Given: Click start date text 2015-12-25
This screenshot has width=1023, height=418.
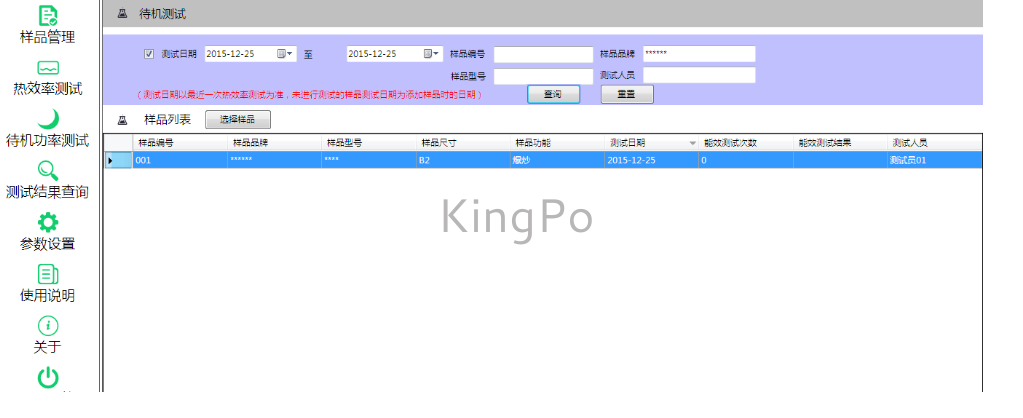Looking at the screenshot, I should 230,54.
